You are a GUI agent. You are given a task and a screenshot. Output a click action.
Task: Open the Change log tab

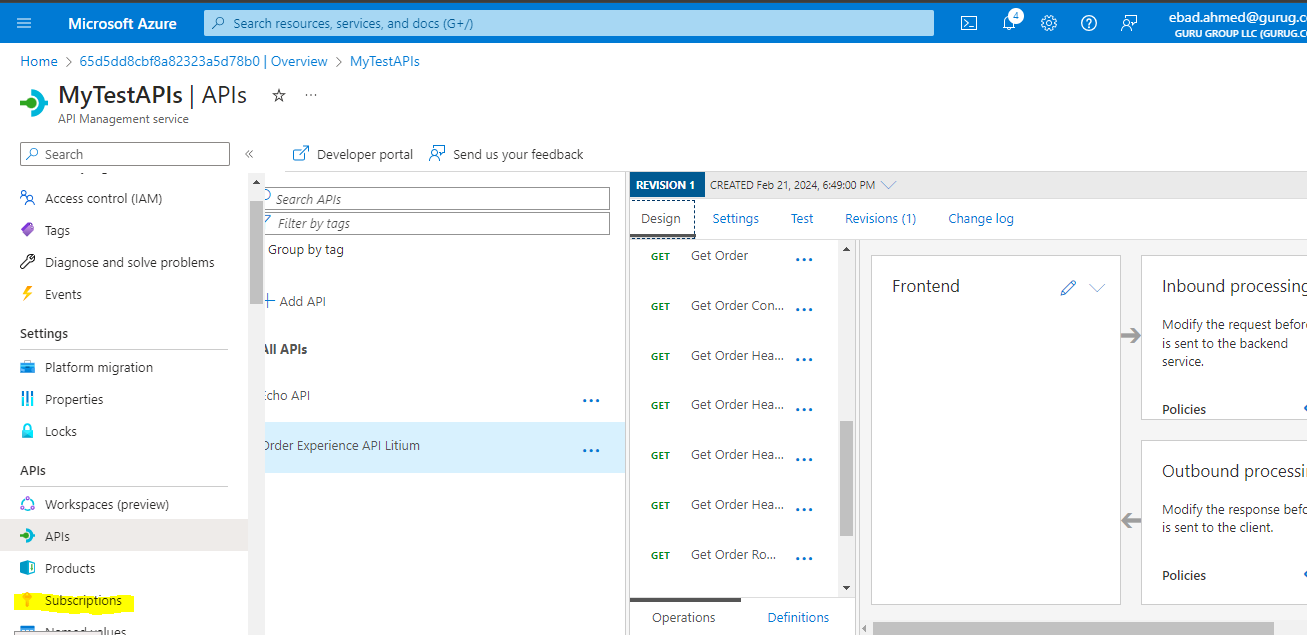click(980, 219)
